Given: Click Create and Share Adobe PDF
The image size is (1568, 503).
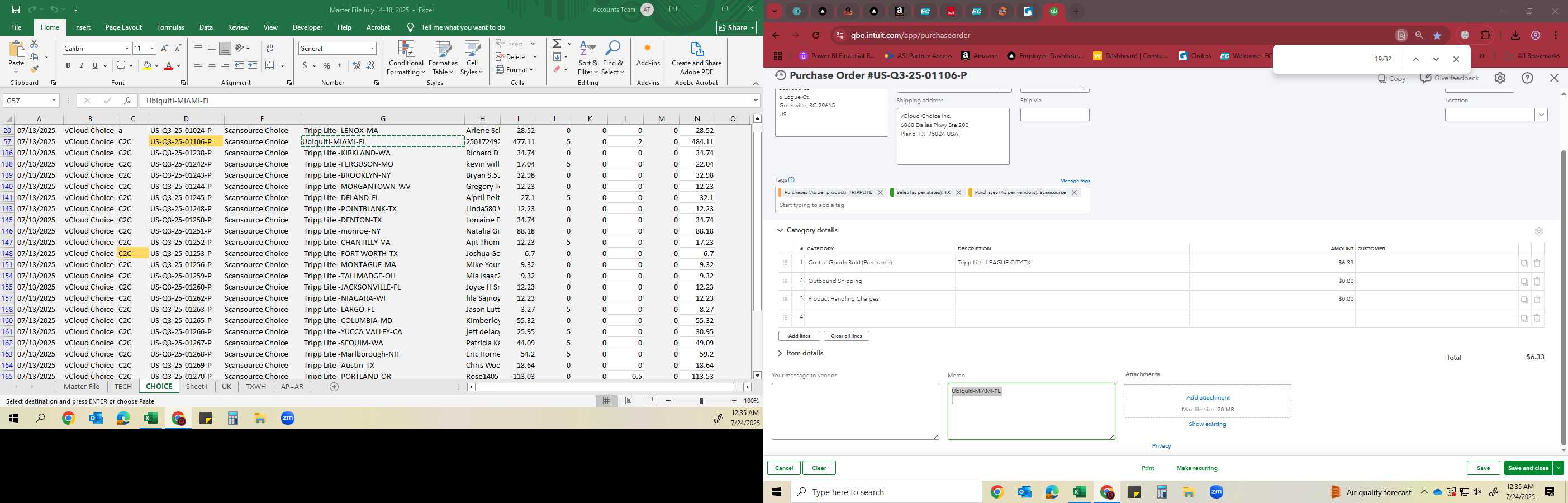Looking at the screenshot, I should pyautogui.click(x=696, y=58).
